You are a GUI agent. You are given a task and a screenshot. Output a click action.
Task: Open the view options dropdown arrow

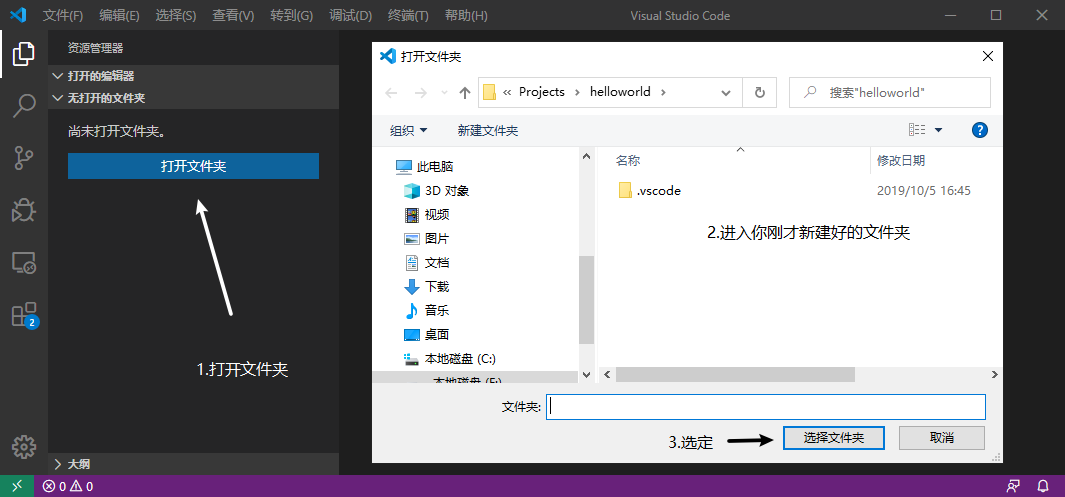pos(939,130)
